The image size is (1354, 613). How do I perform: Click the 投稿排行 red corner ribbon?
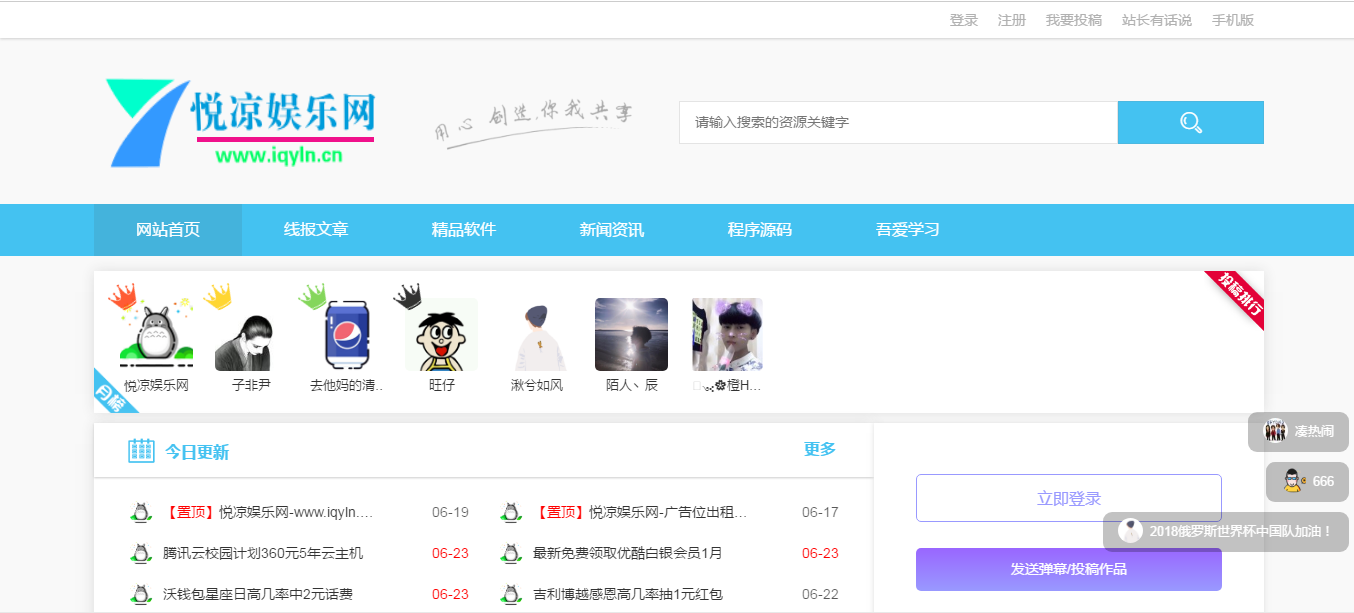(1237, 298)
